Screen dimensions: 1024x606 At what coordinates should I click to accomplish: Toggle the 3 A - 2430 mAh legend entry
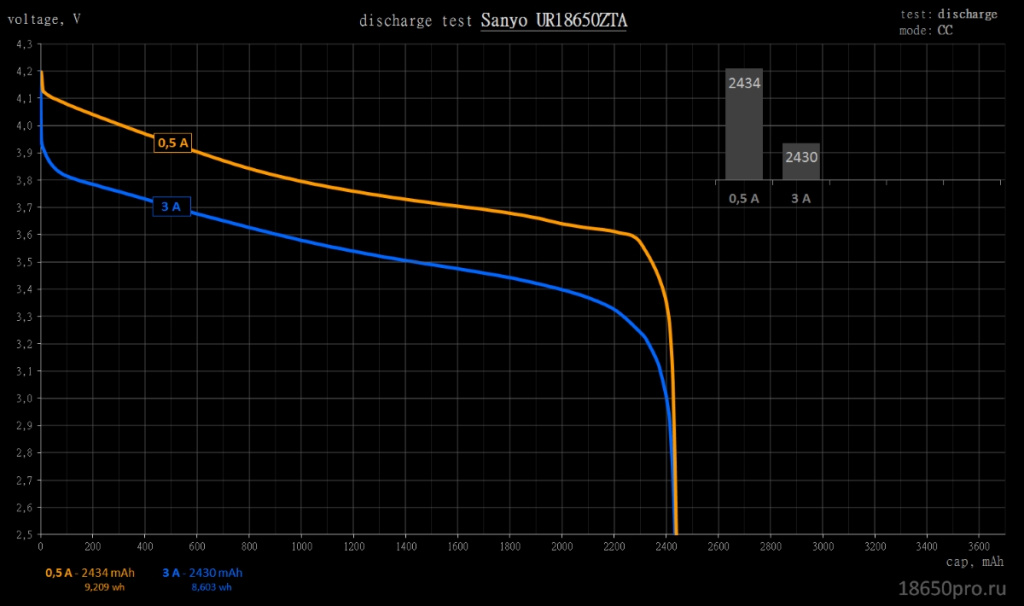point(202,573)
